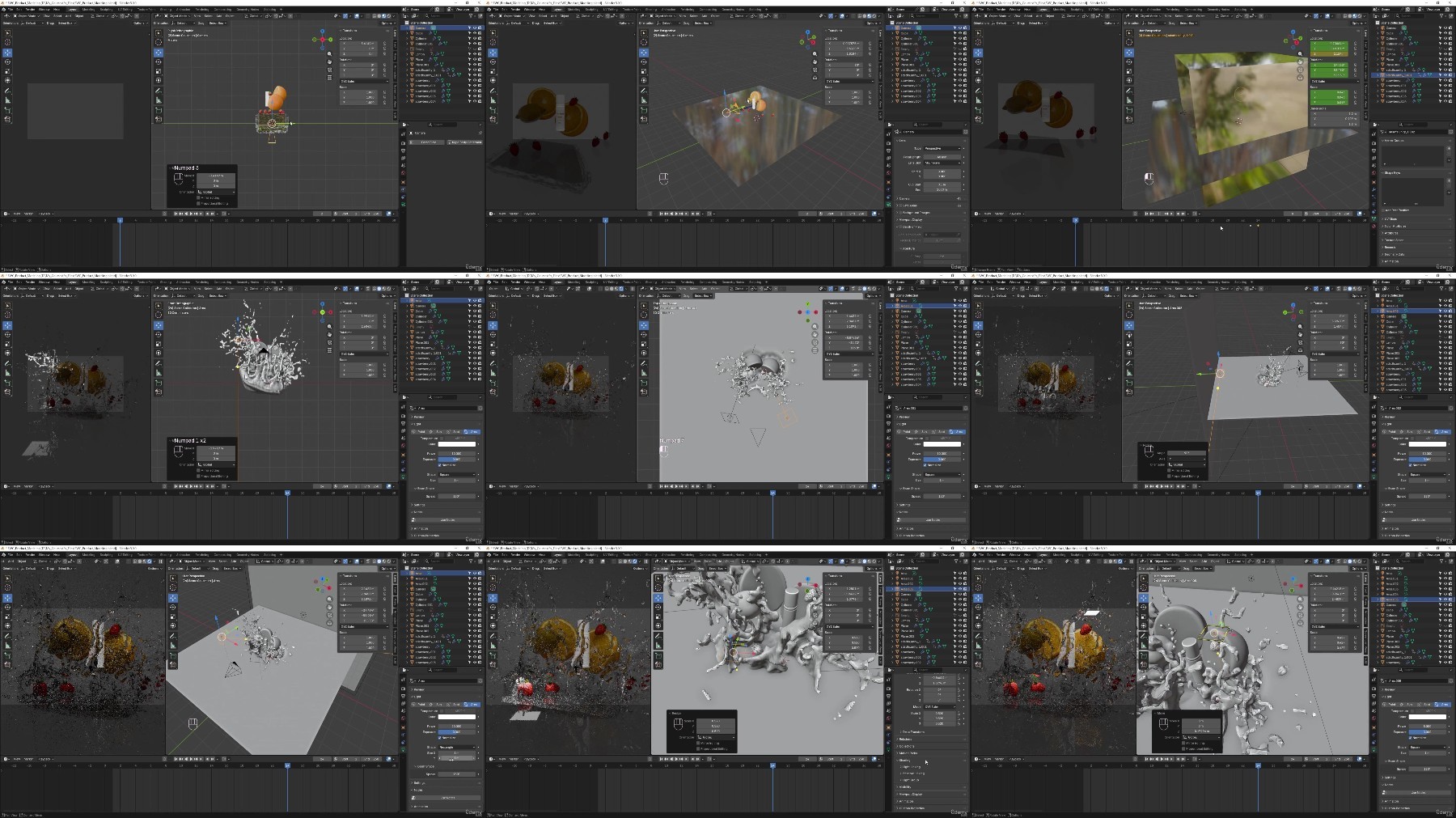1456x818 pixels.
Task: Select Rotate tool in Numpad 3 frame's main viewport
Action: (x=159, y=62)
